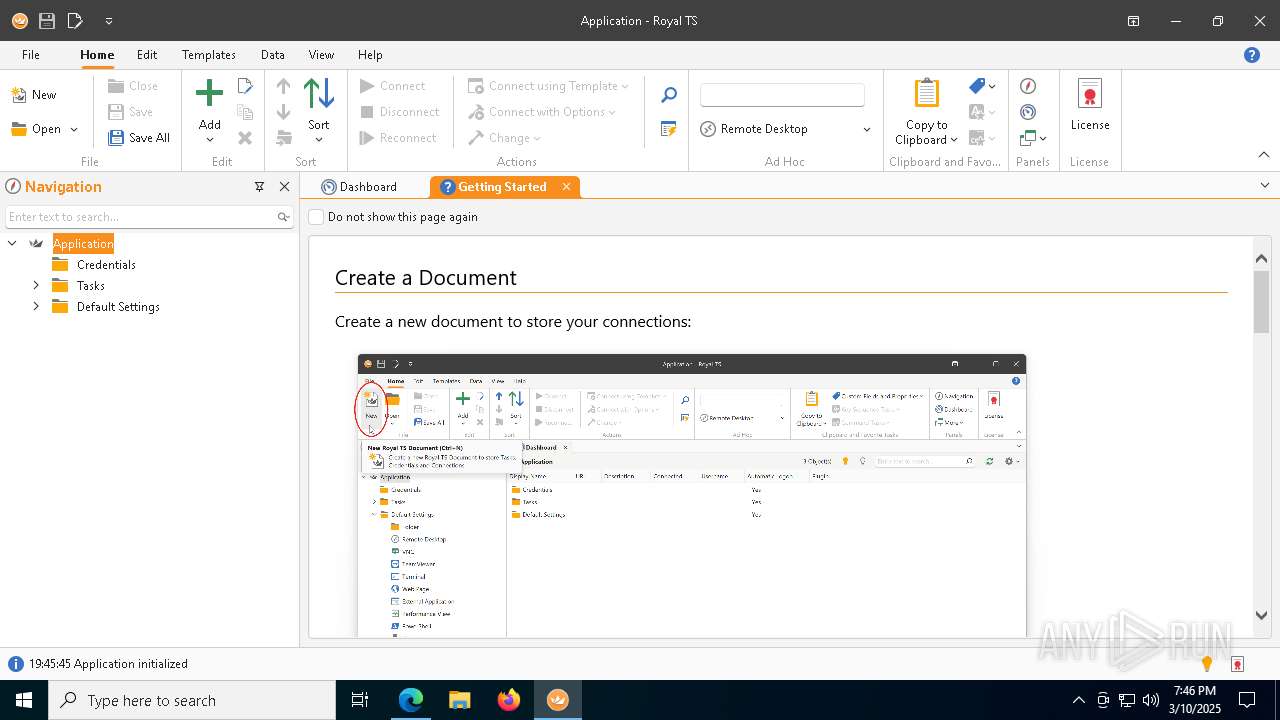Image resolution: width=1280 pixels, height=720 pixels.
Task: Close the Getting Started tab
Action: pos(566,187)
